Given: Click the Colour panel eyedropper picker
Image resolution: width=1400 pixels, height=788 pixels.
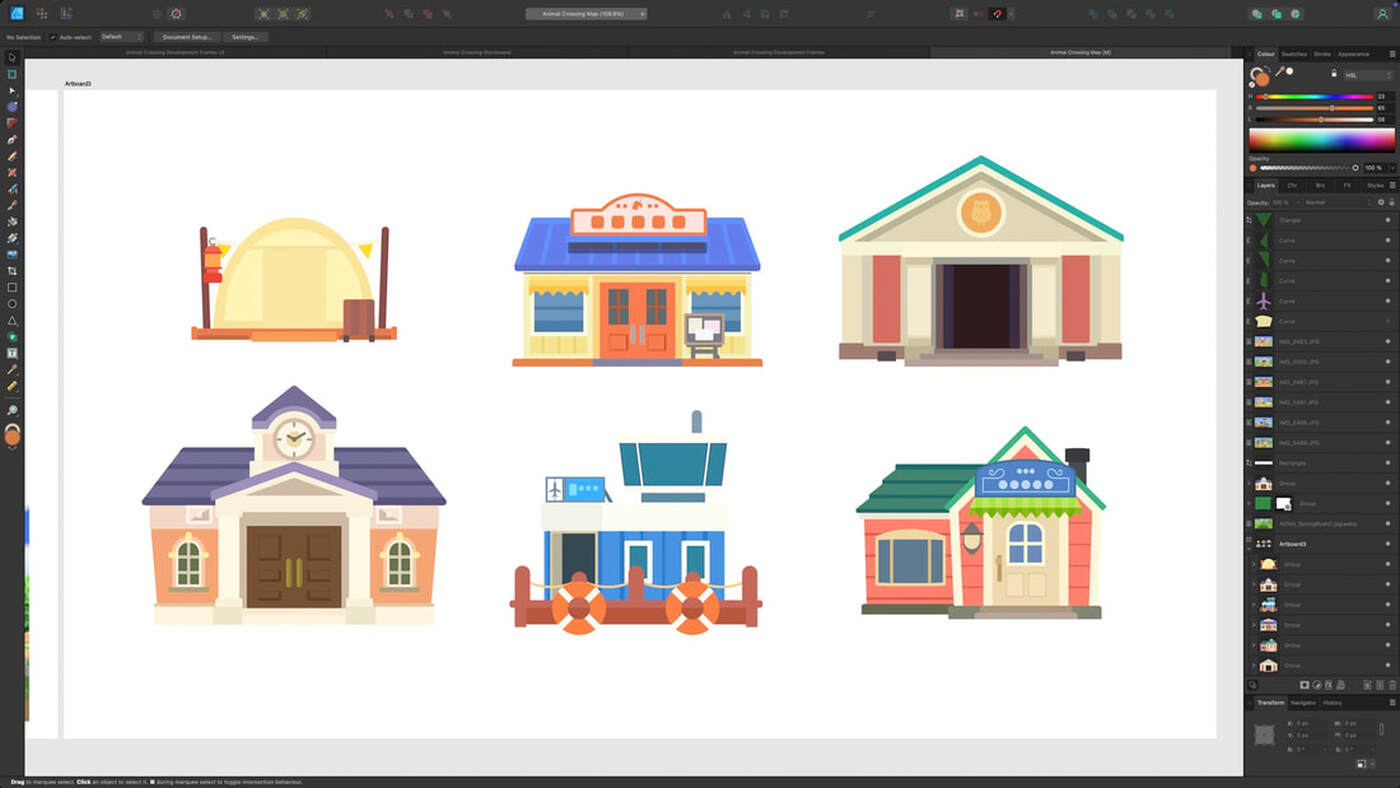Looking at the screenshot, I should coord(1281,71).
